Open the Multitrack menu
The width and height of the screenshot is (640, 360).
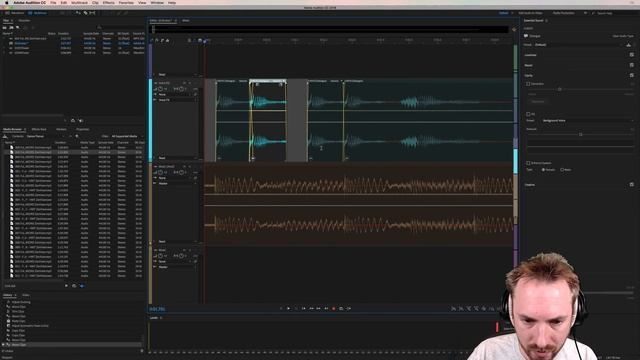click(80, 2)
